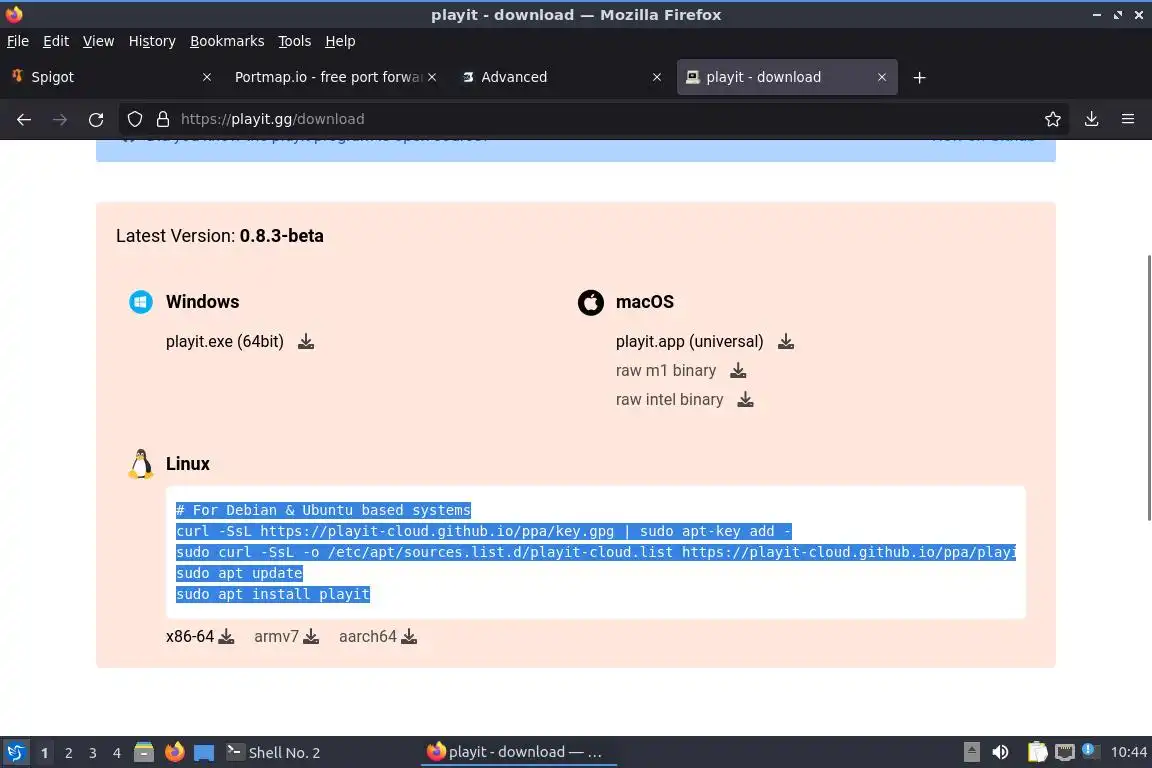Click the raw m1 binary download icon
1152x768 pixels.
[x=738, y=370]
